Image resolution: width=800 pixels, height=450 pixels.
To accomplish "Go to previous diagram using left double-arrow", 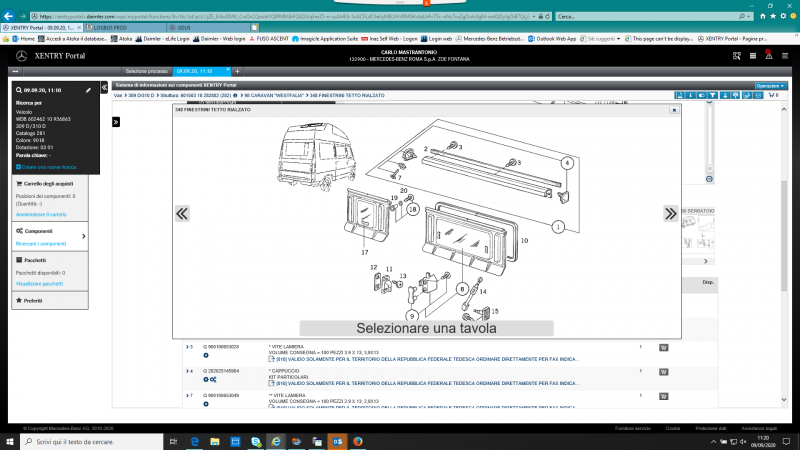I will pyautogui.click(x=182, y=213).
